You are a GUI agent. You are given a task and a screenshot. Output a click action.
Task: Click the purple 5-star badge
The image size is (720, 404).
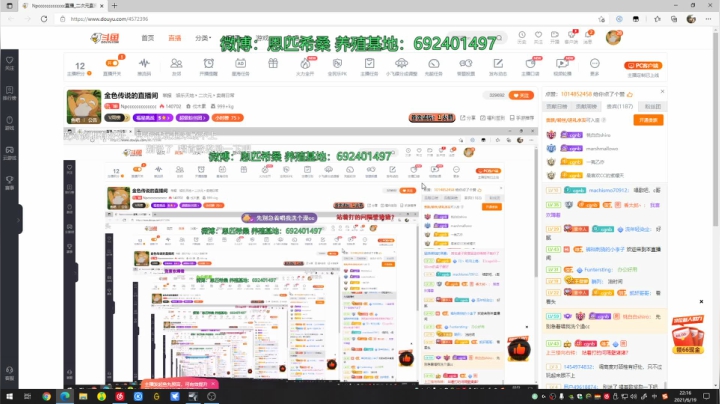coord(153,118)
